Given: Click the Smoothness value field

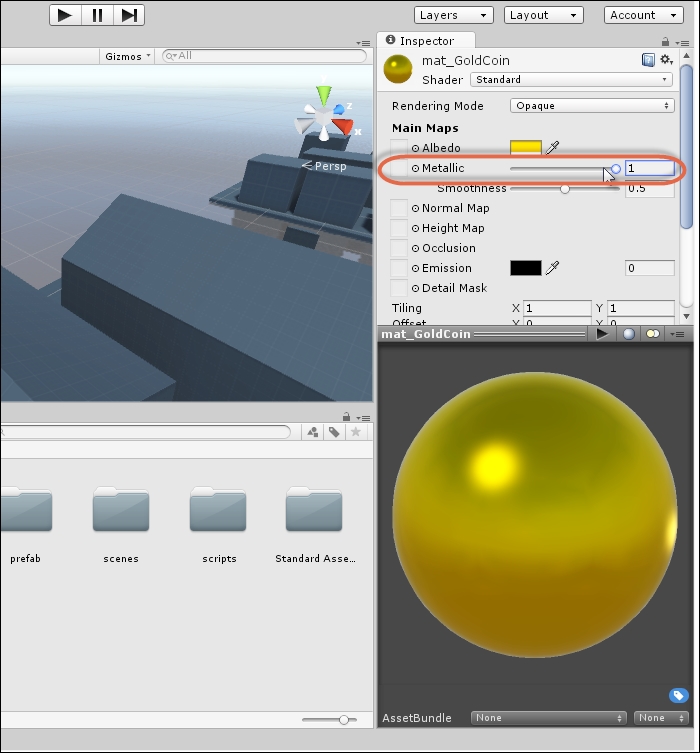Looking at the screenshot, I should (x=650, y=188).
